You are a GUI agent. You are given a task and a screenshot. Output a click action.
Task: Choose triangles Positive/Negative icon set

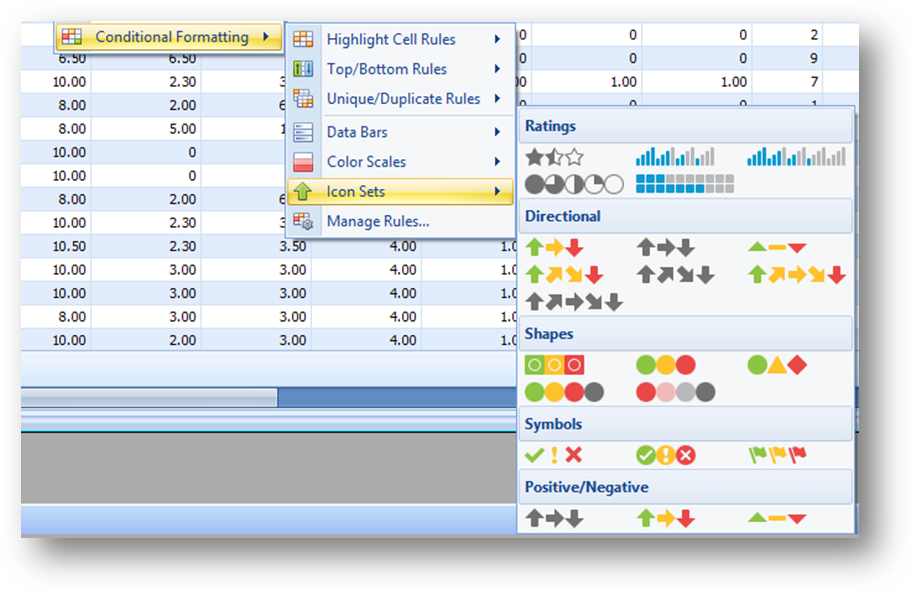click(778, 518)
